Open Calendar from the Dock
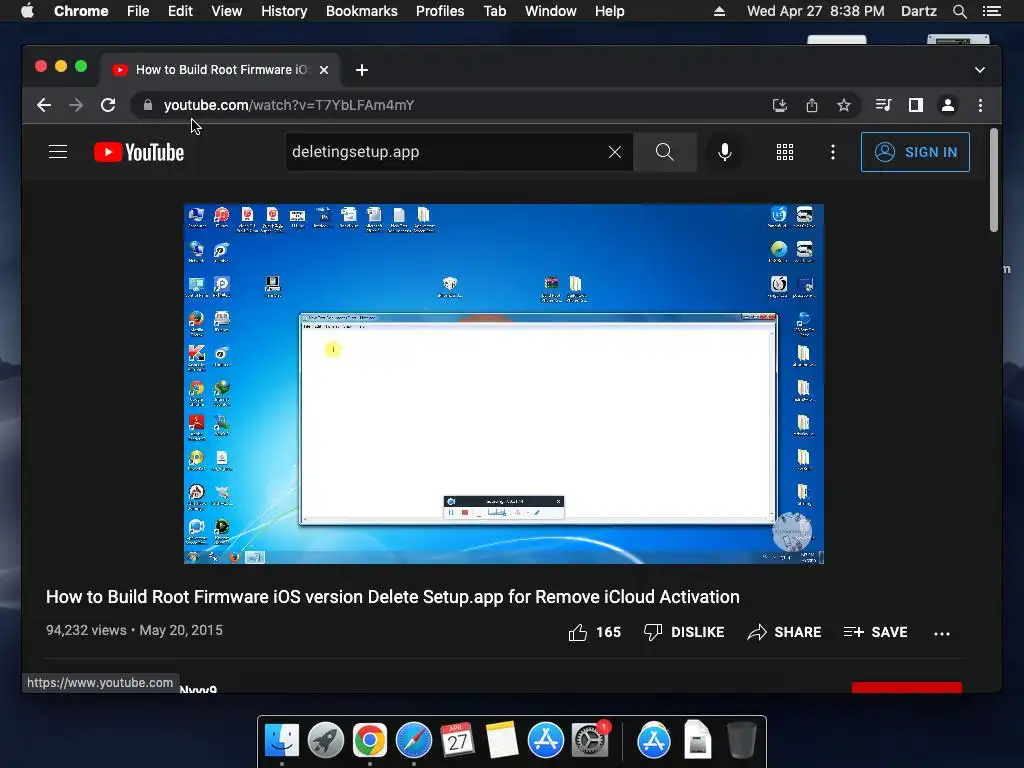Viewport: 1024px width, 768px height. pos(457,741)
